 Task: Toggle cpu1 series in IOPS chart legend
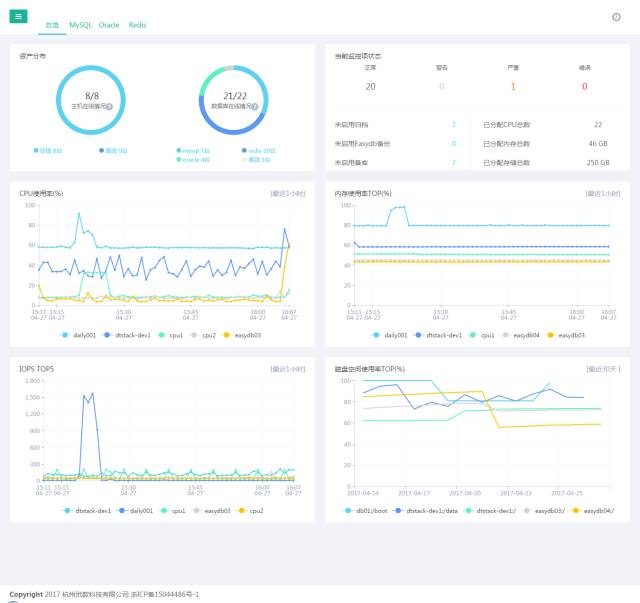173,511
